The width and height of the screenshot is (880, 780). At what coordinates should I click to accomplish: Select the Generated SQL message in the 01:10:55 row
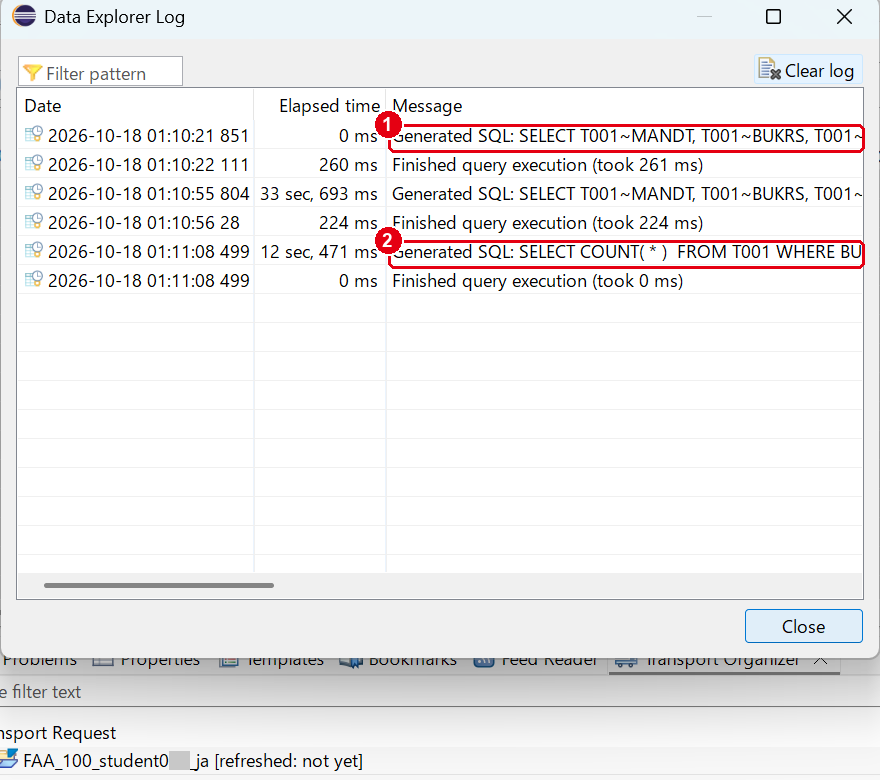(627, 194)
